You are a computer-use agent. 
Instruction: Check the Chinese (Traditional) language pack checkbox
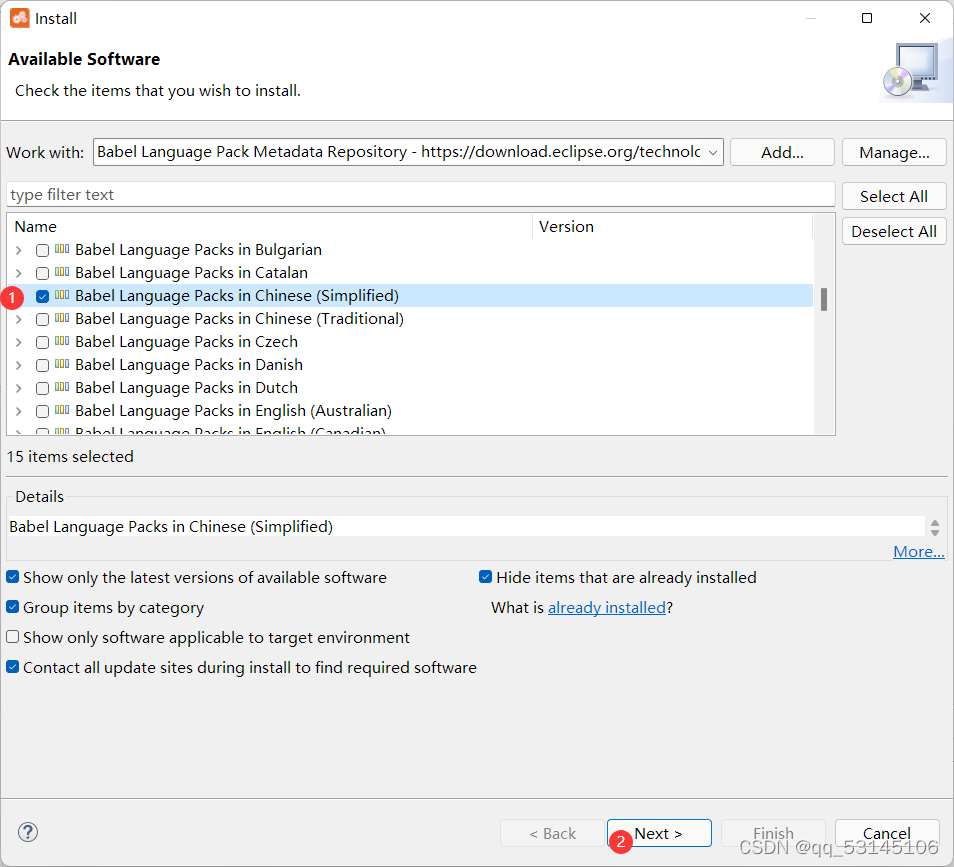[x=43, y=319]
